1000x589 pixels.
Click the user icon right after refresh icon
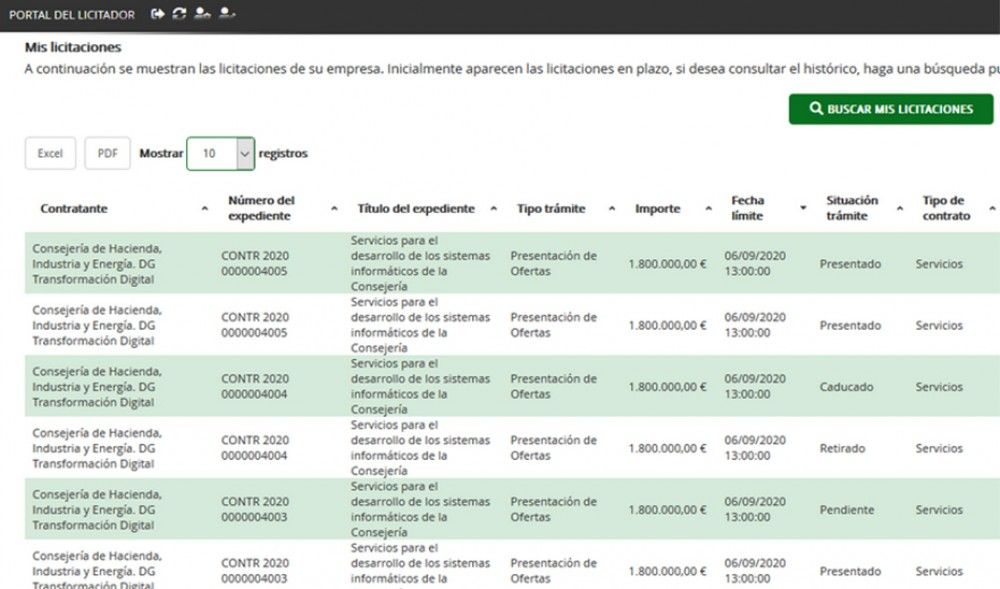(x=202, y=13)
